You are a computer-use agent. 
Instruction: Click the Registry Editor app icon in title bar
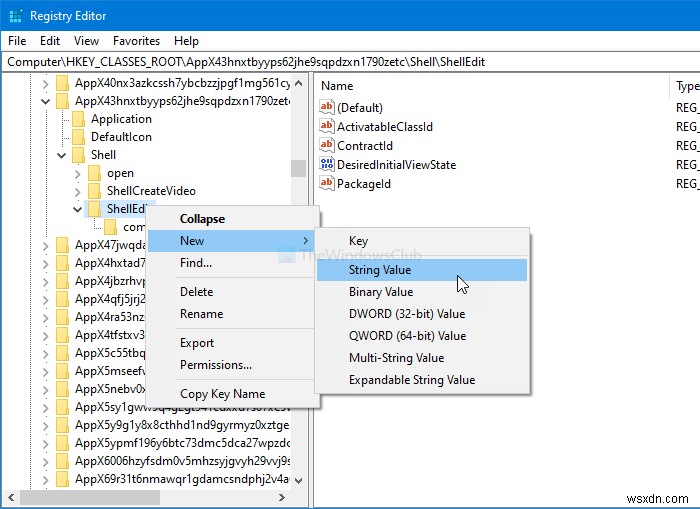[15, 16]
